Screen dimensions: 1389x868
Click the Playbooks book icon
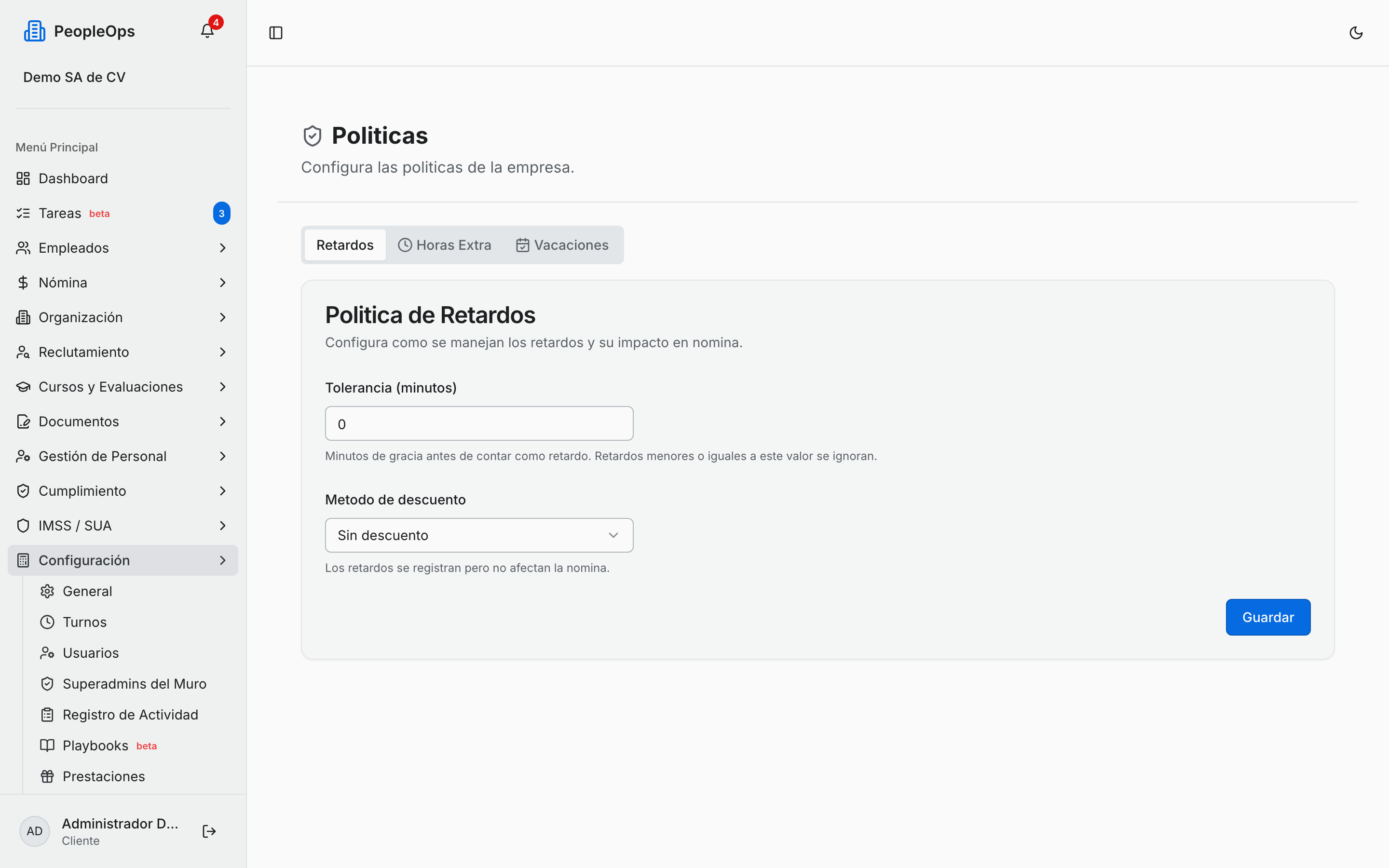[x=47, y=745]
